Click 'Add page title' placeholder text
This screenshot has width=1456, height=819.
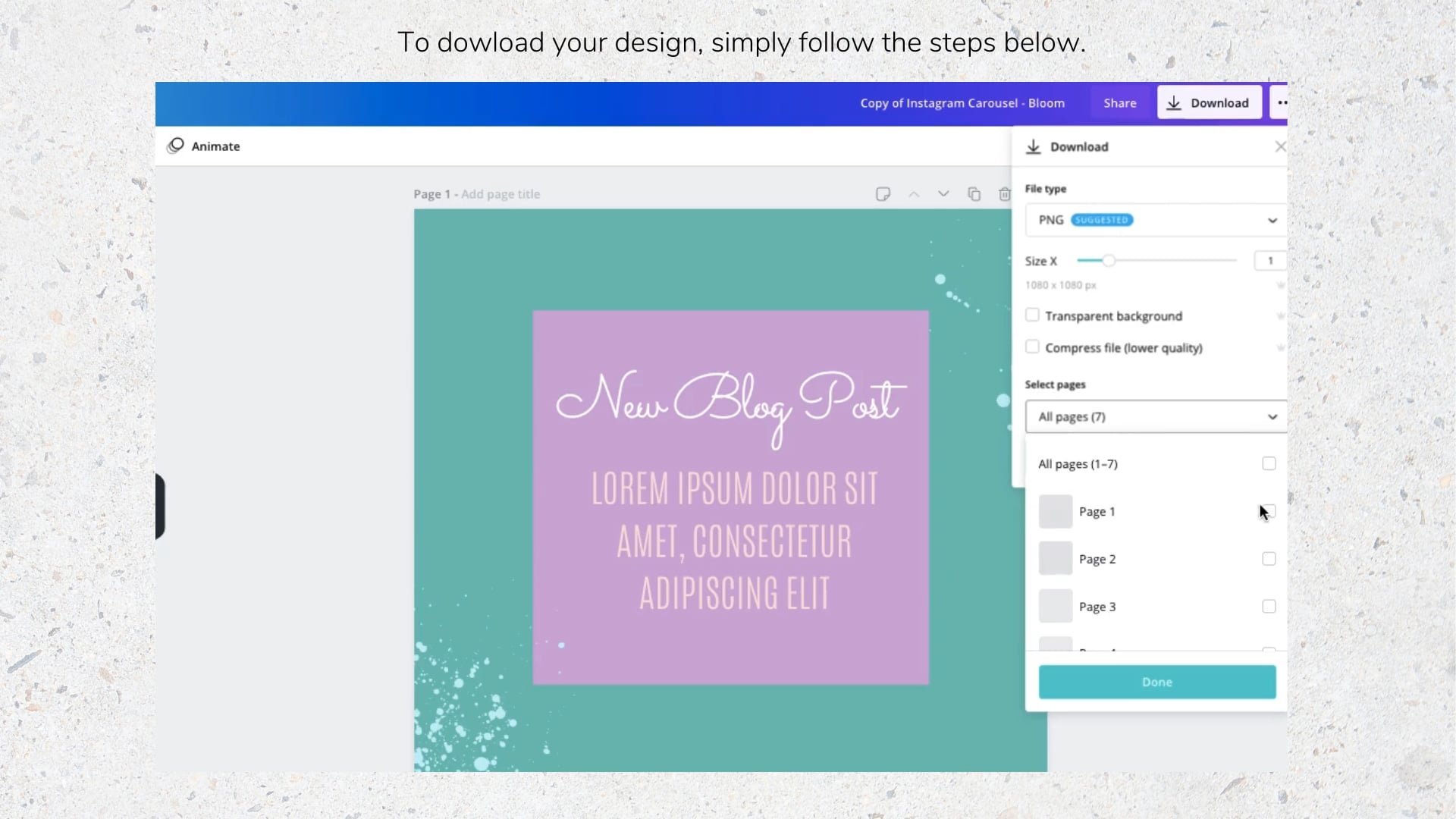500,194
